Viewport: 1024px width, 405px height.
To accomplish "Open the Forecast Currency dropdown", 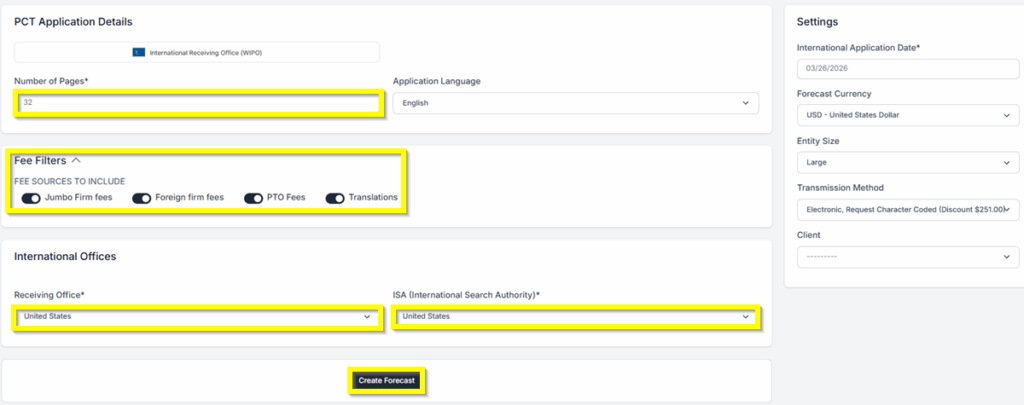I will click(907, 115).
